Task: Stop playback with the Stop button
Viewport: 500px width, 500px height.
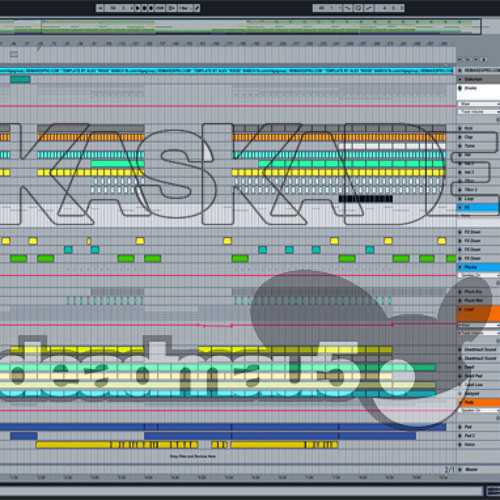Action: (144, 8)
